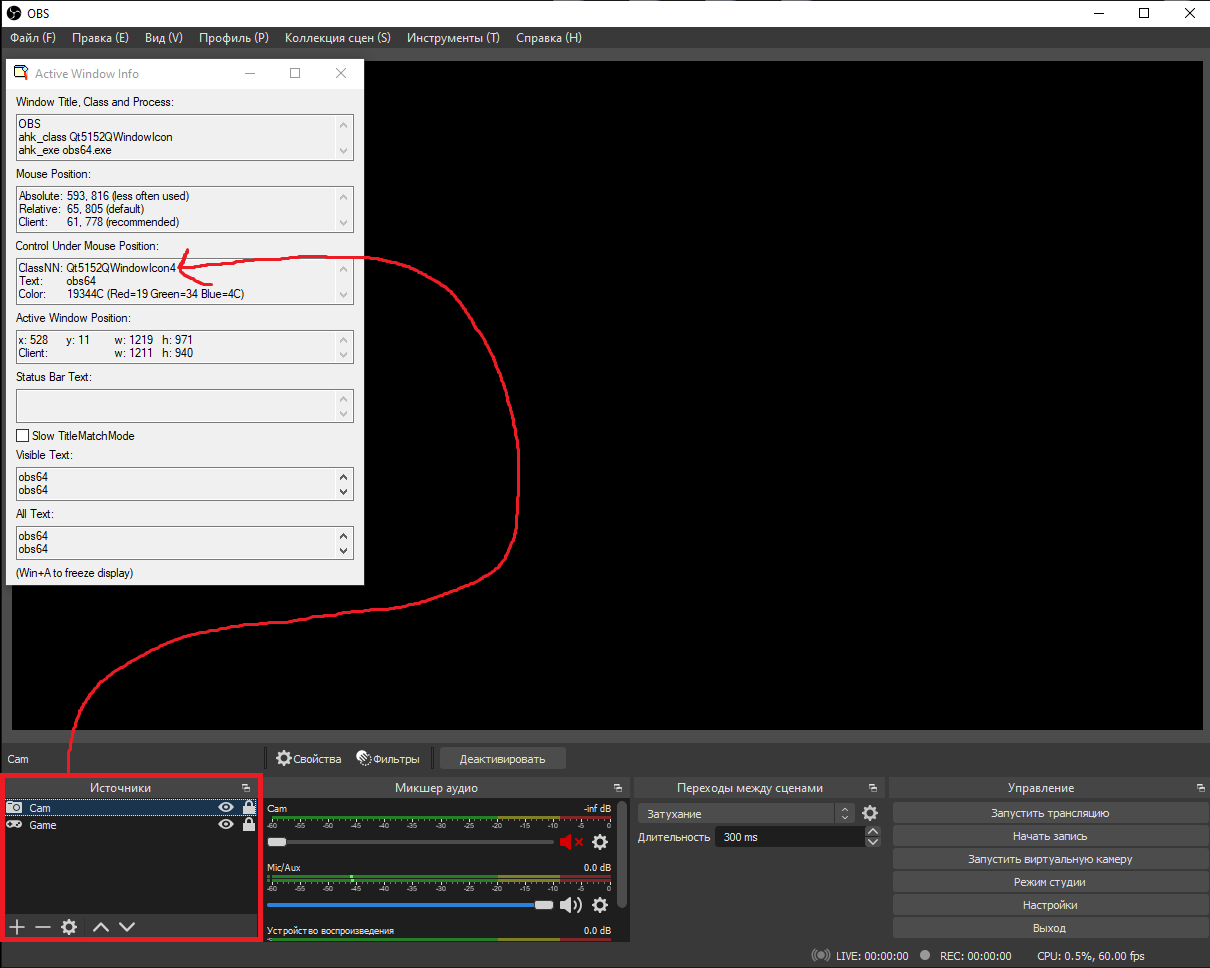Unmute the Cam audio speaker icon

click(x=571, y=842)
